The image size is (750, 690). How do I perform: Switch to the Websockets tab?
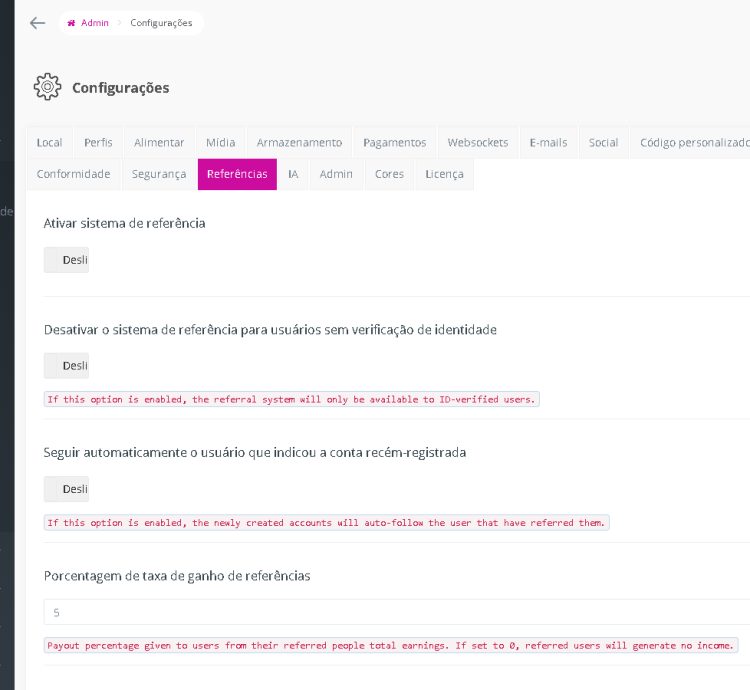point(478,143)
